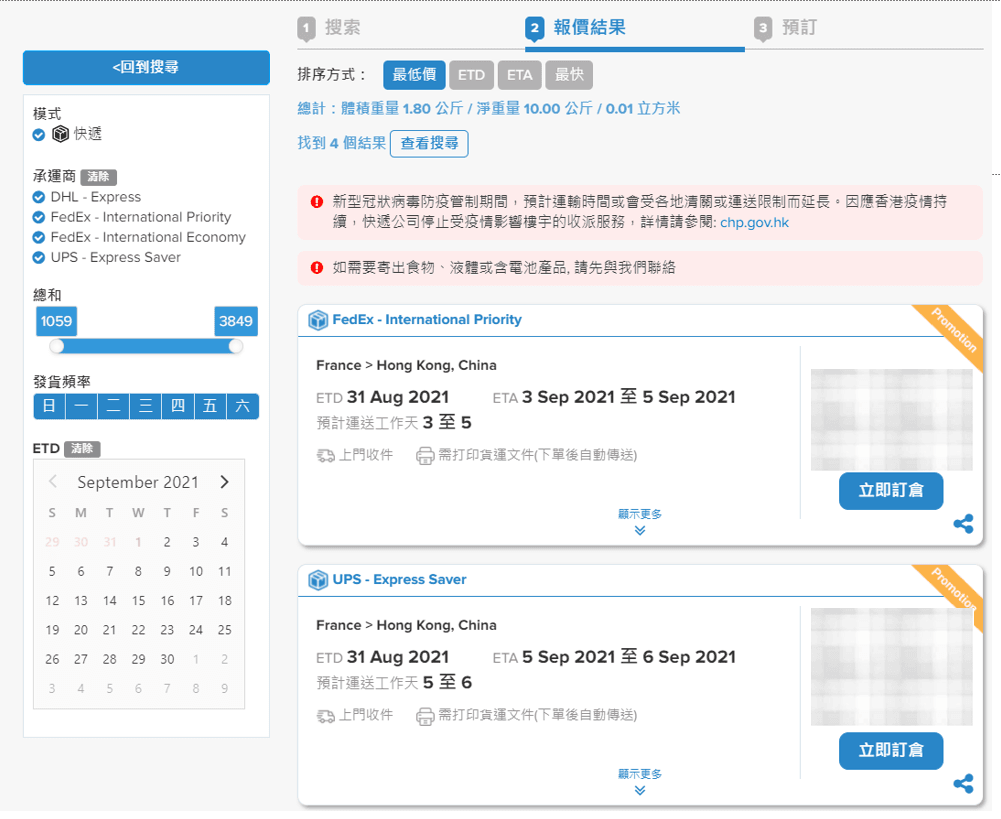Click 立即訂倉 for FedEx International Priority
Viewport: 1001px width, 819px height.
point(891,491)
